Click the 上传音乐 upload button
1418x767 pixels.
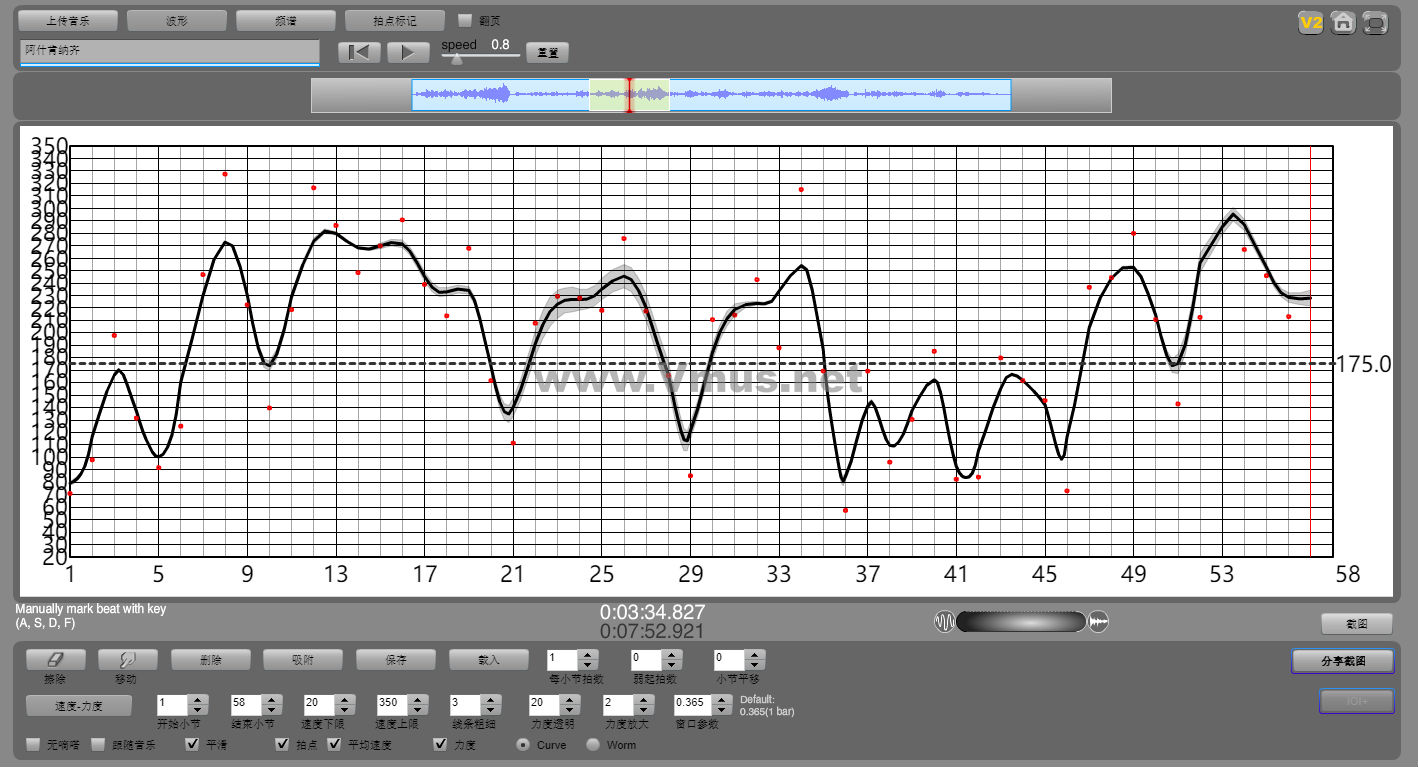(68, 20)
